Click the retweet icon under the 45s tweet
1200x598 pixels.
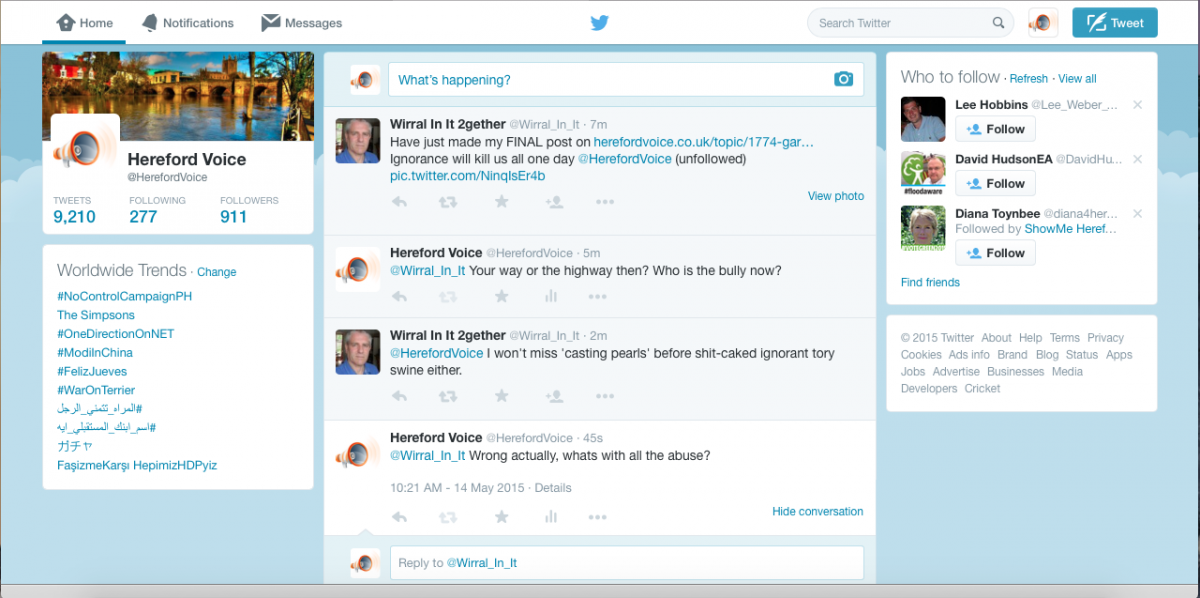pos(448,517)
